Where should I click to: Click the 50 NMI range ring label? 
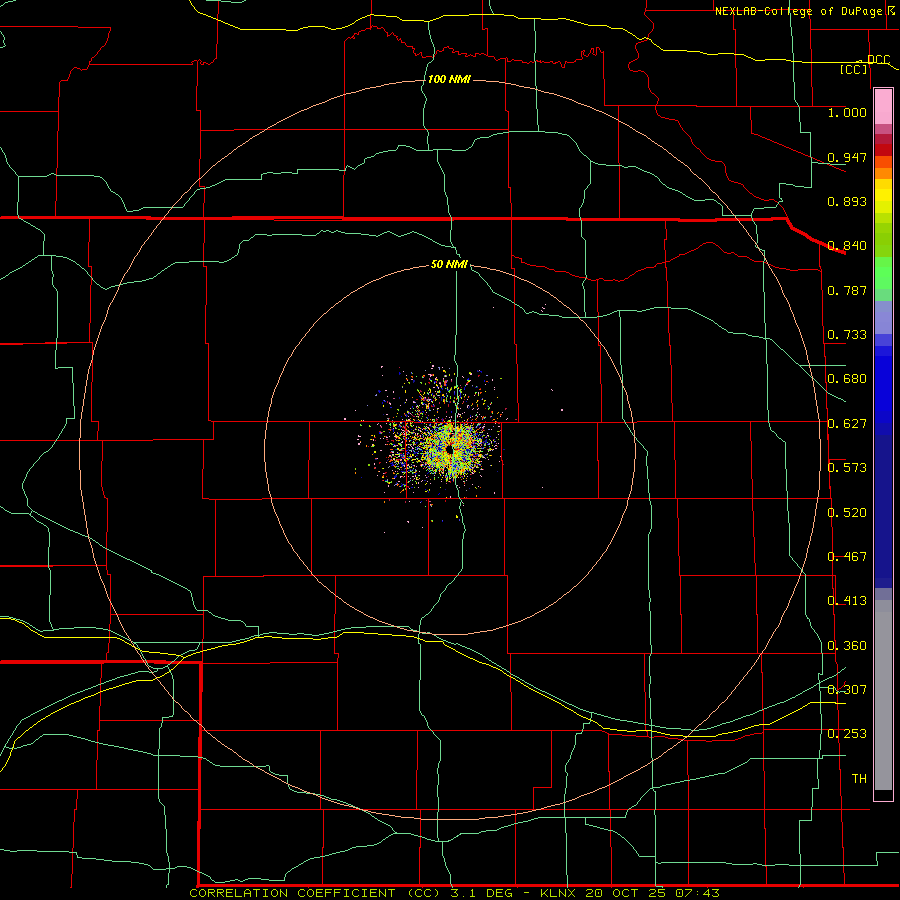tap(449, 264)
